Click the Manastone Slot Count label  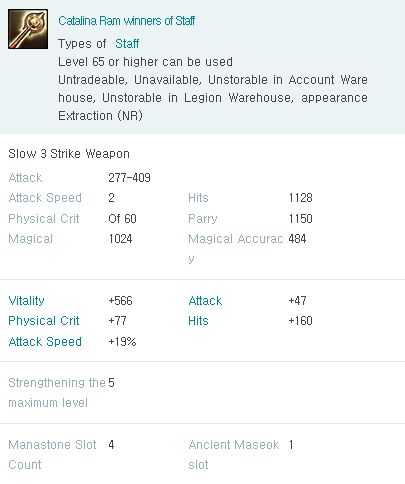click(52, 455)
